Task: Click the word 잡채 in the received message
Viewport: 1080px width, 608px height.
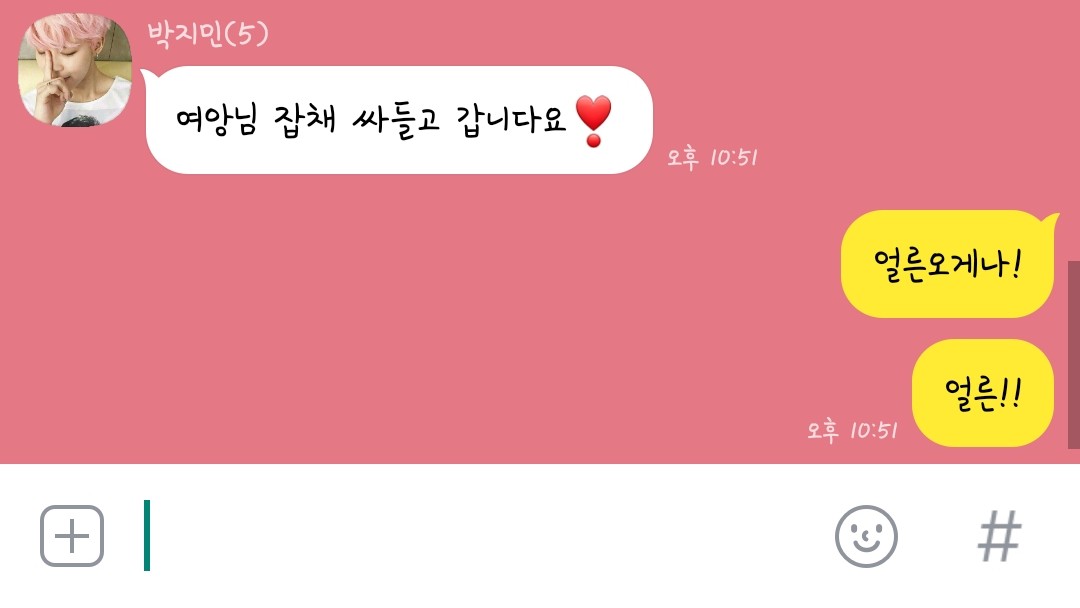Action: click(x=304, y=120)
